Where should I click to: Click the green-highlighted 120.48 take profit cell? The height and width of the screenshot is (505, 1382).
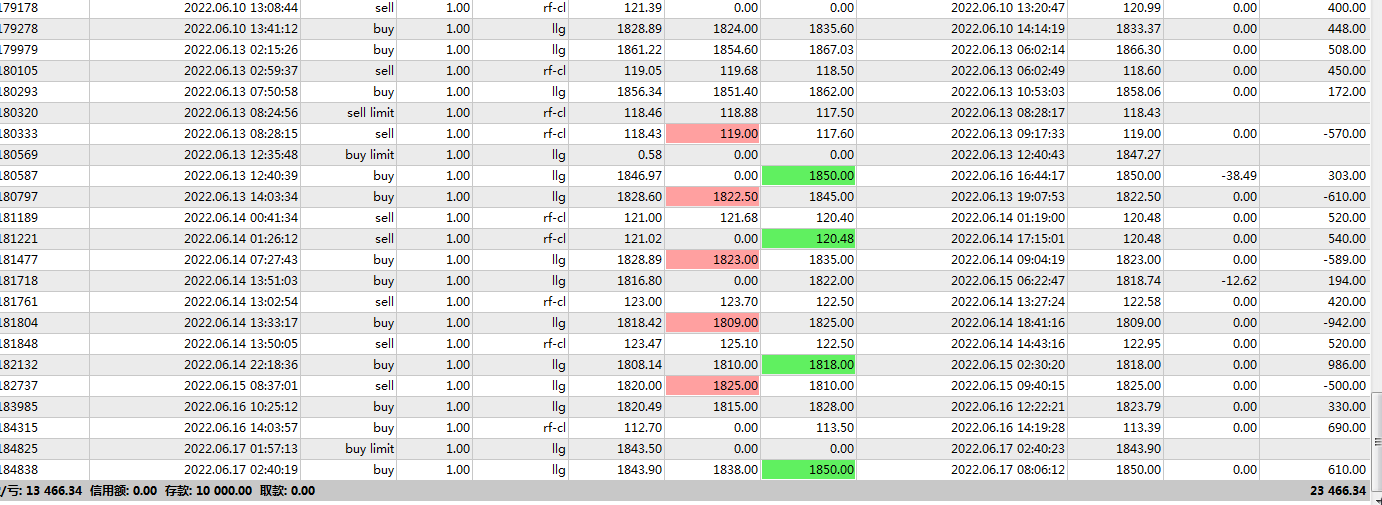click(x=808, y=238)
